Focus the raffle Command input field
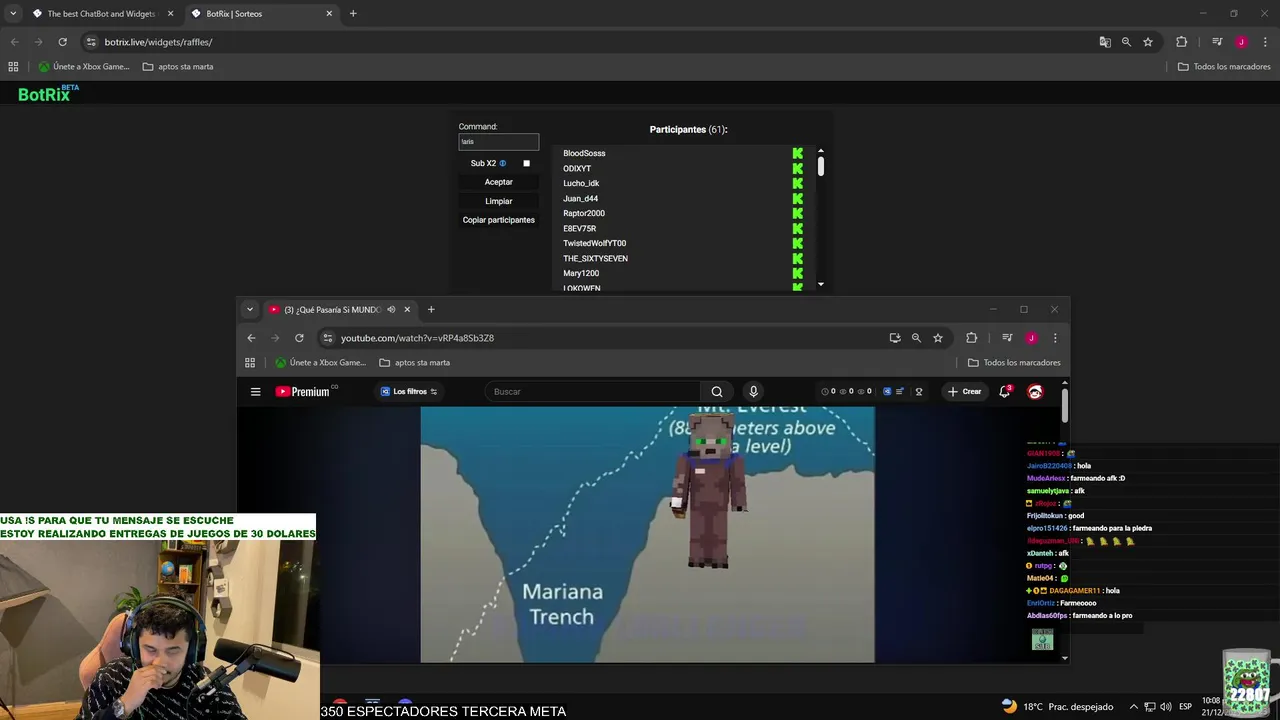The image size is (1280, 720). [x=498, y=142]
